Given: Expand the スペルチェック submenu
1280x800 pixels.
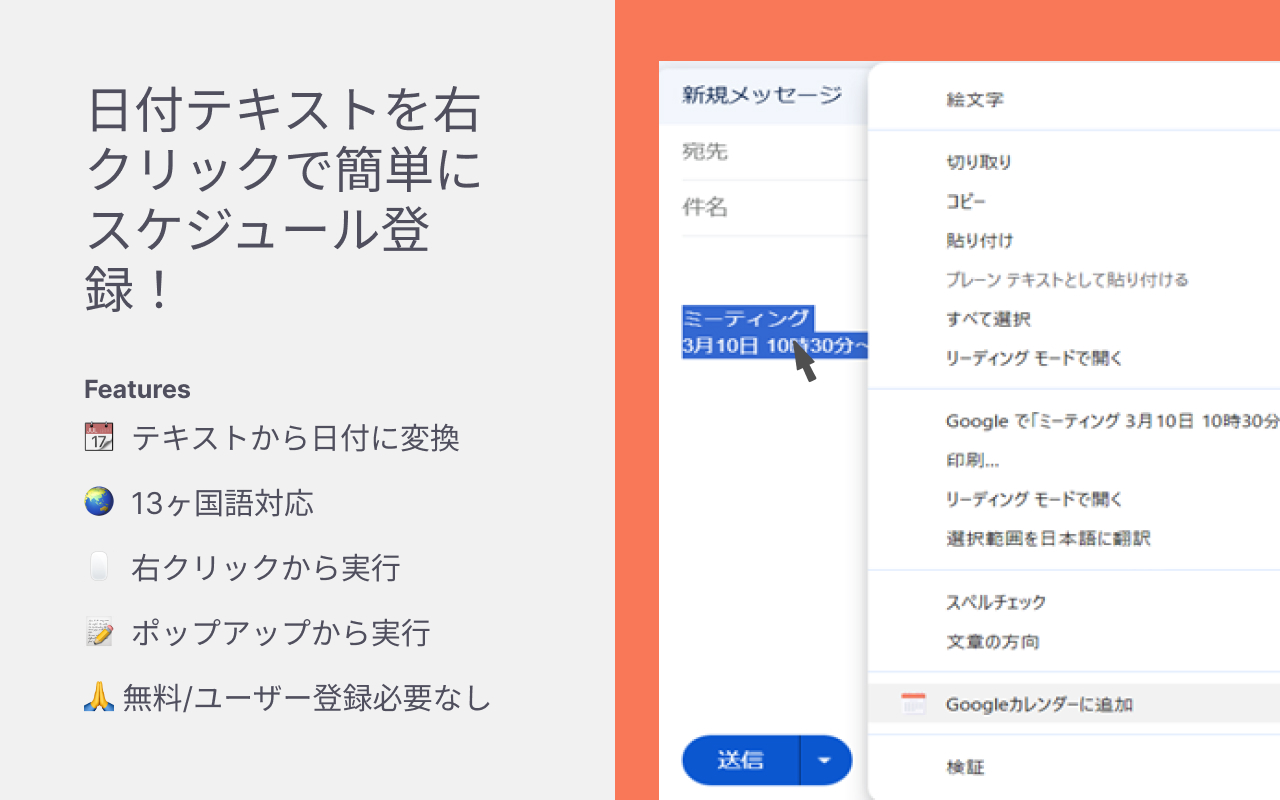Looking at the screenshot, I should coord(995,602).
